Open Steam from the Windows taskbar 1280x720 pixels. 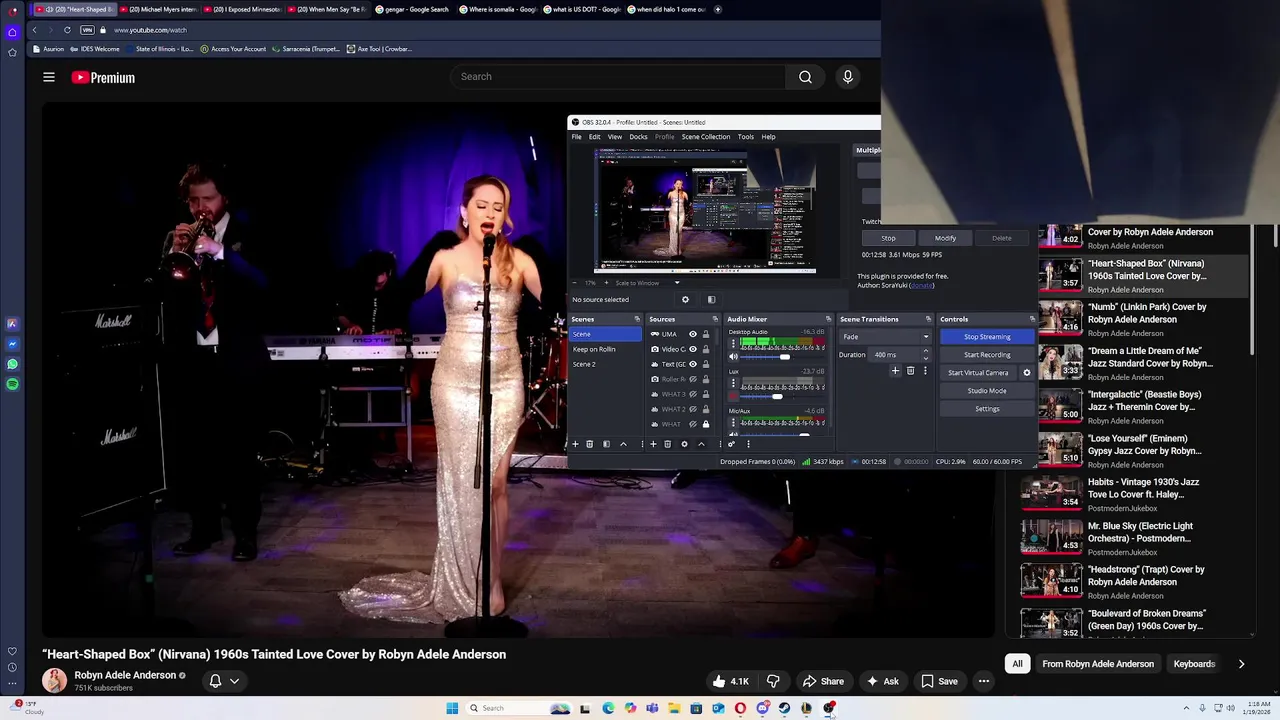784,708
